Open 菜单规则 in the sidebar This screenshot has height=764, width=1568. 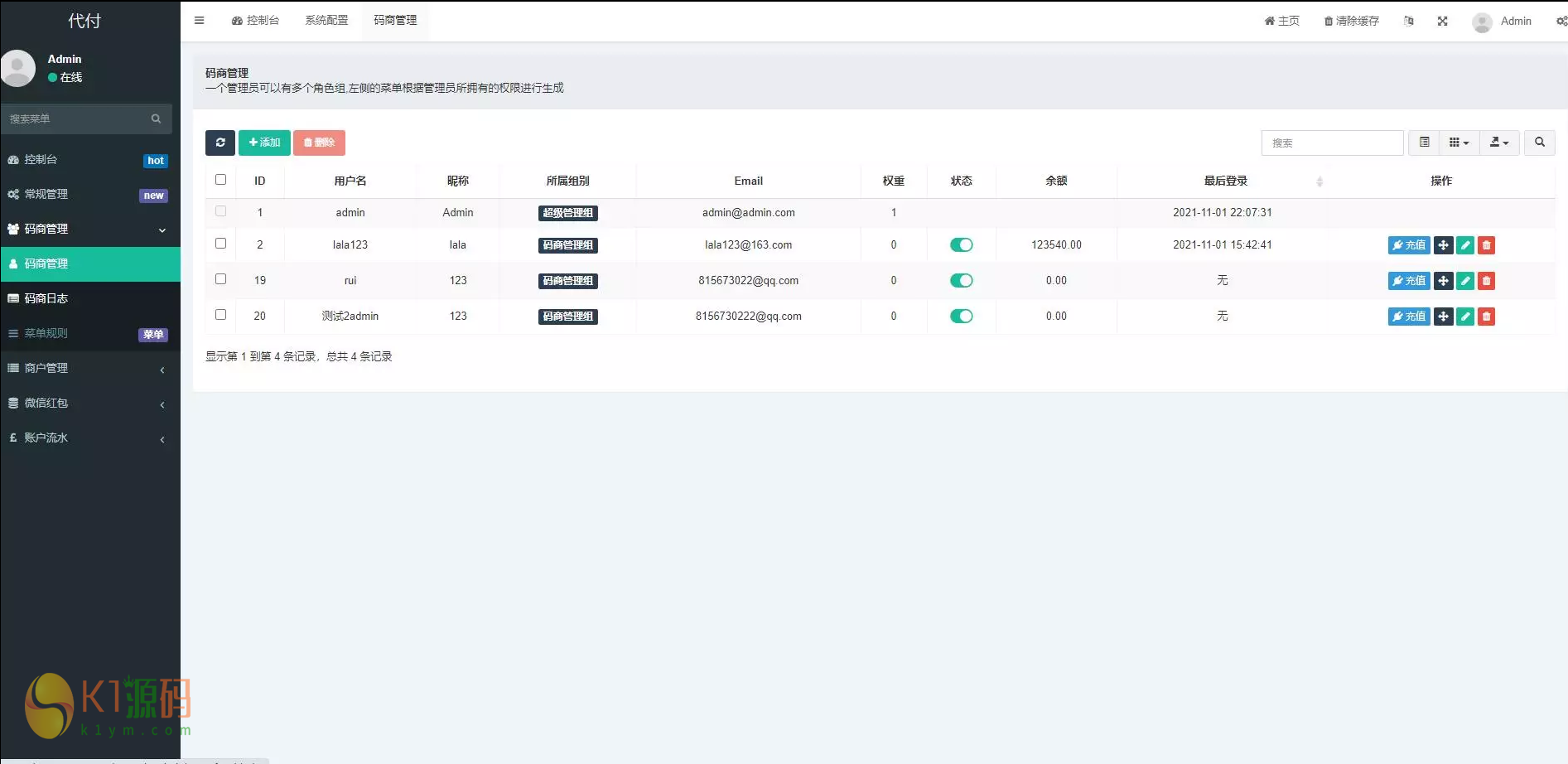90,333
